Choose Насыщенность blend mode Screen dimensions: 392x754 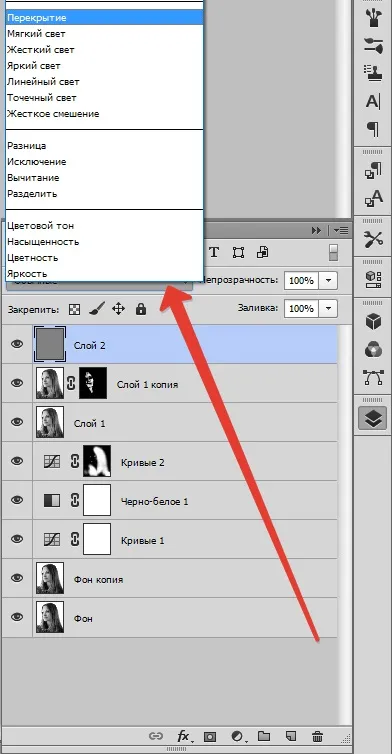click(x=105, y=241)
